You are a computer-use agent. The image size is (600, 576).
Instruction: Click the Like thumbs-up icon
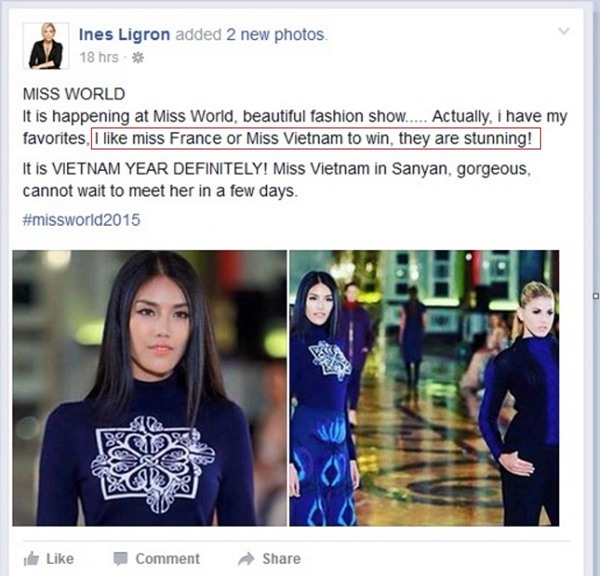31,559
